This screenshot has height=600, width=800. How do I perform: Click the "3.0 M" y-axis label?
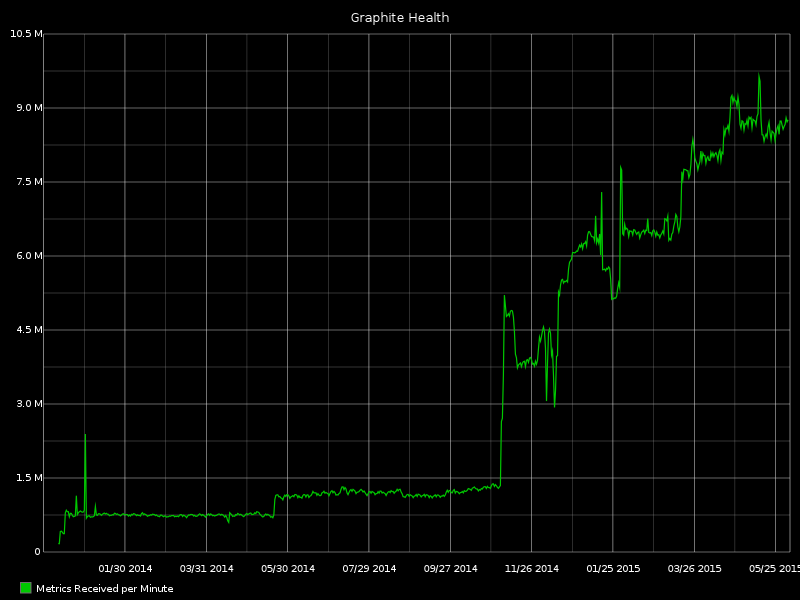pyautogui.click(x=30, y=404)
